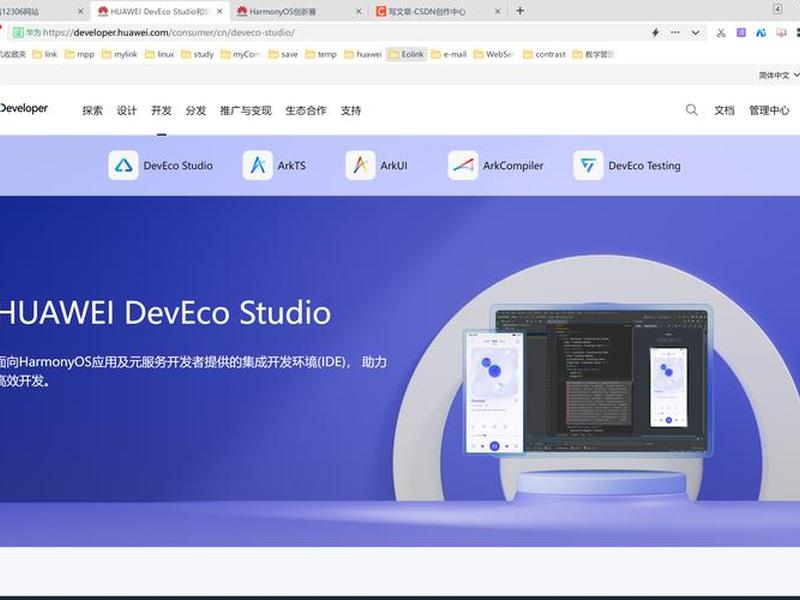The width and height of the screenshot is (800, 600).
Task: Open the 分发 navigation menu
Action: pos(195,110)
